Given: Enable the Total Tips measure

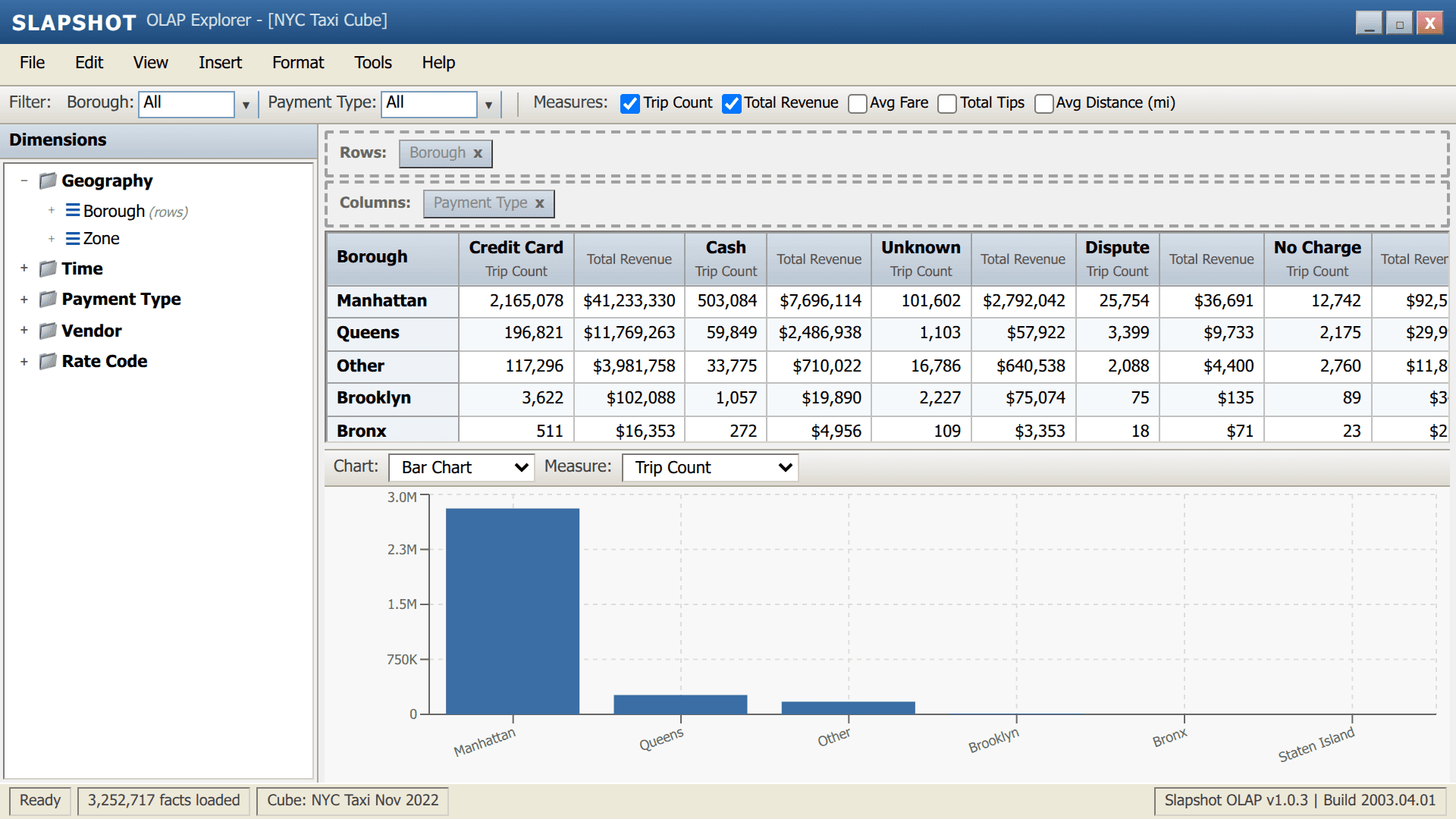Looking at the screenshot, I should [946, 103].
